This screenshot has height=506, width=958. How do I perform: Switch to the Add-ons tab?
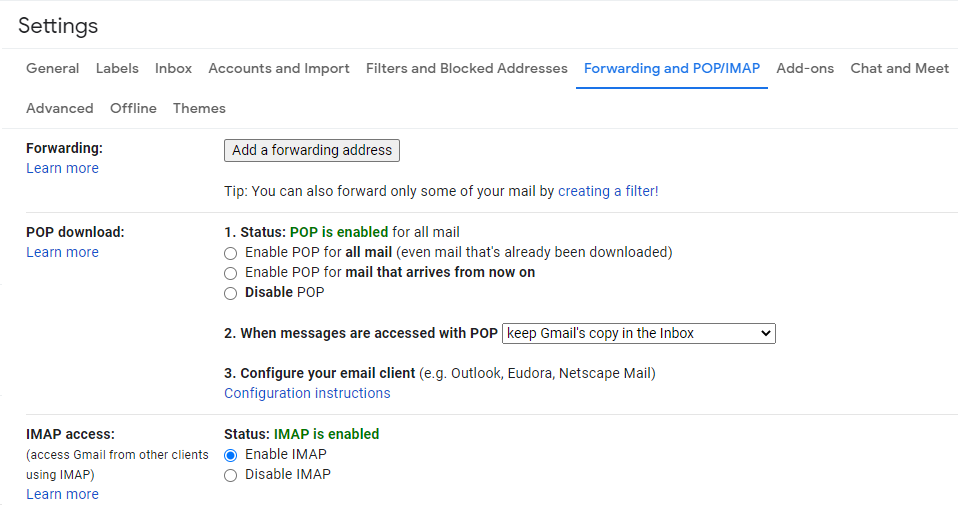(805, 68)
